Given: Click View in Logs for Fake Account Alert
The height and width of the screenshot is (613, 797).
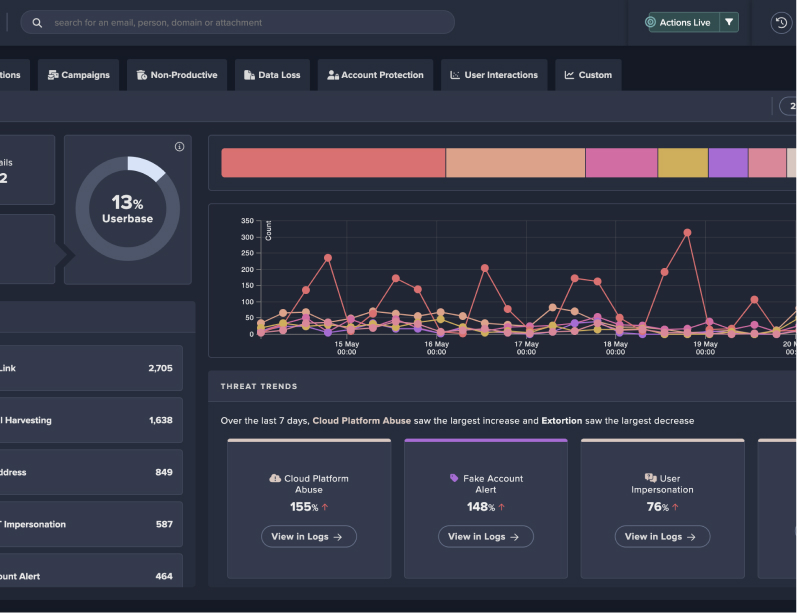Looking at the screenshot, I should [485, 537].
